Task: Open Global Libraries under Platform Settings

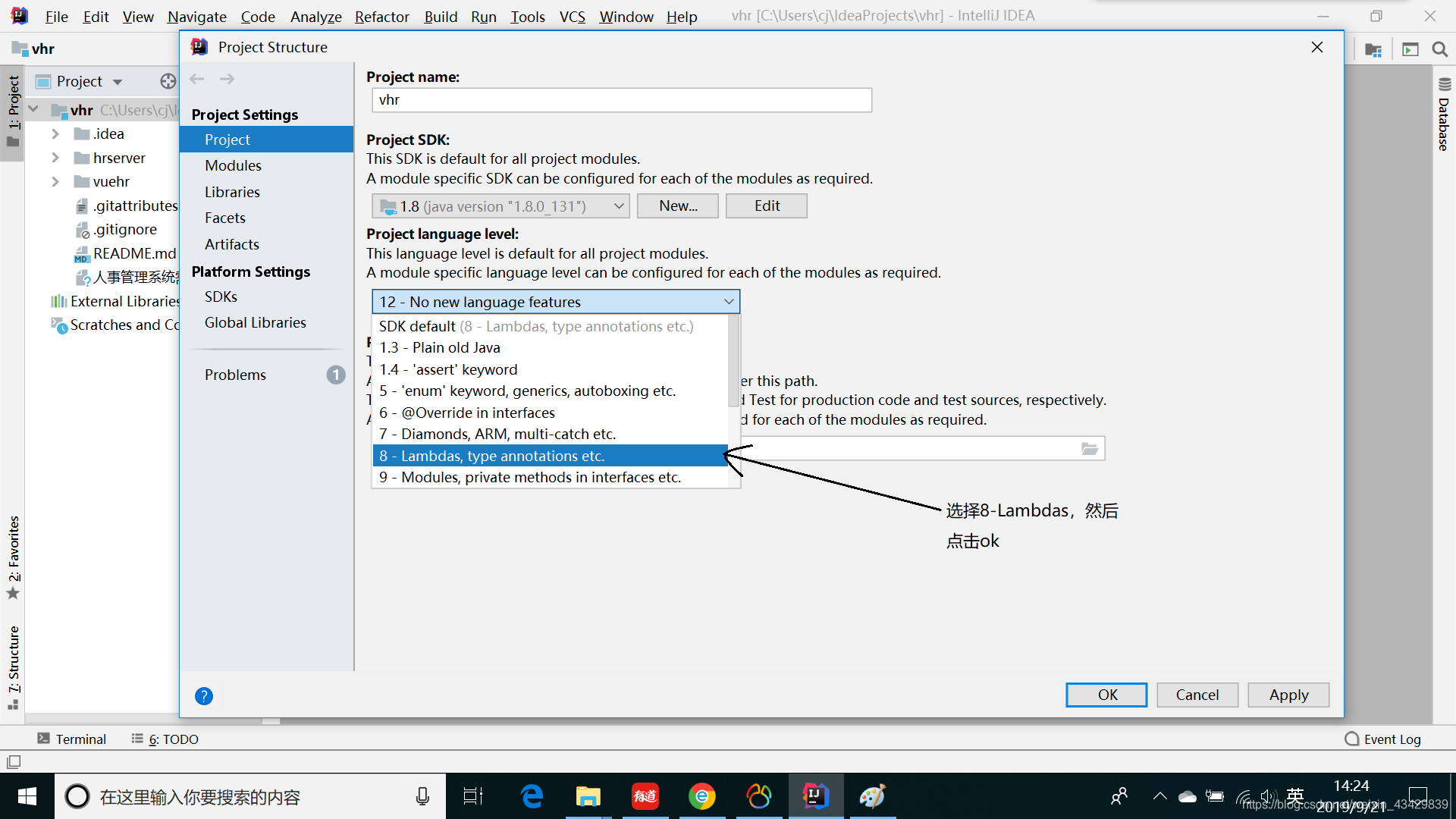Action: (x=266, y=323)
